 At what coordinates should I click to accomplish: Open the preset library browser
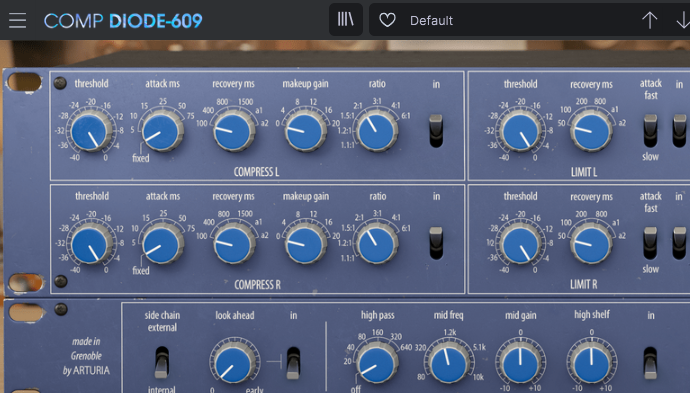346,20
